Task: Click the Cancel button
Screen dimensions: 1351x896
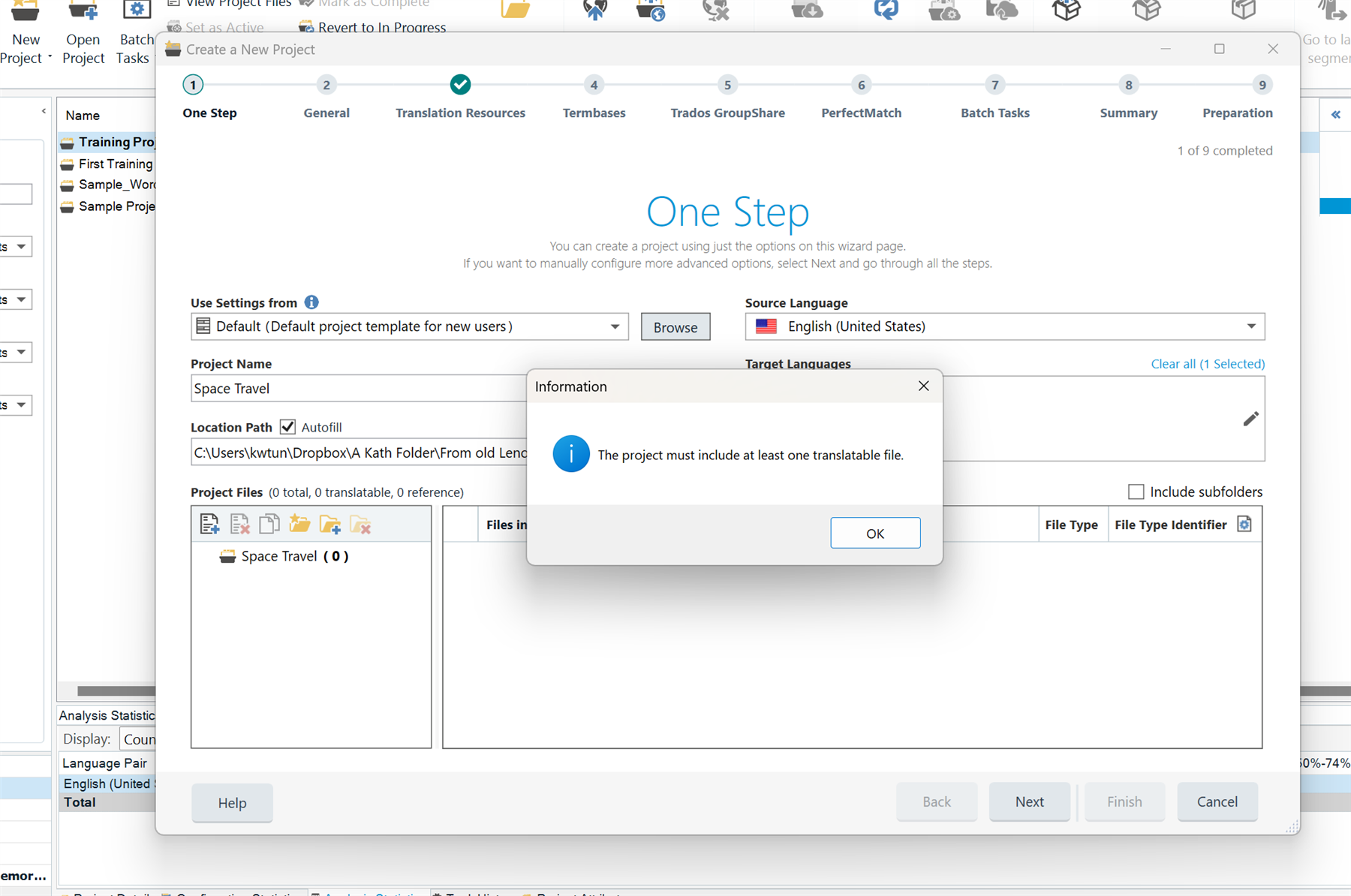Action: click(1217, 801)
